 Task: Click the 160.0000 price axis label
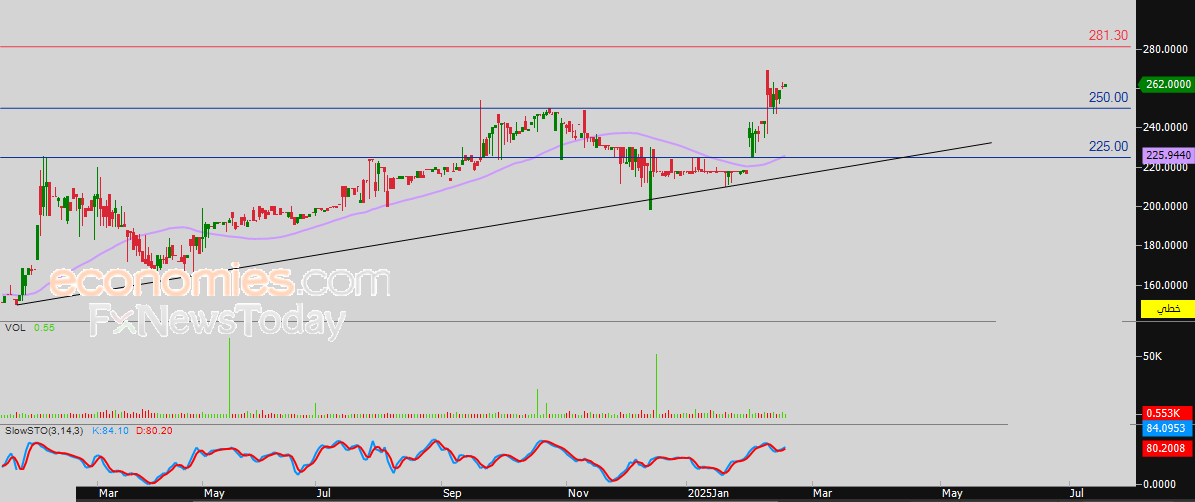[1166, 286]
